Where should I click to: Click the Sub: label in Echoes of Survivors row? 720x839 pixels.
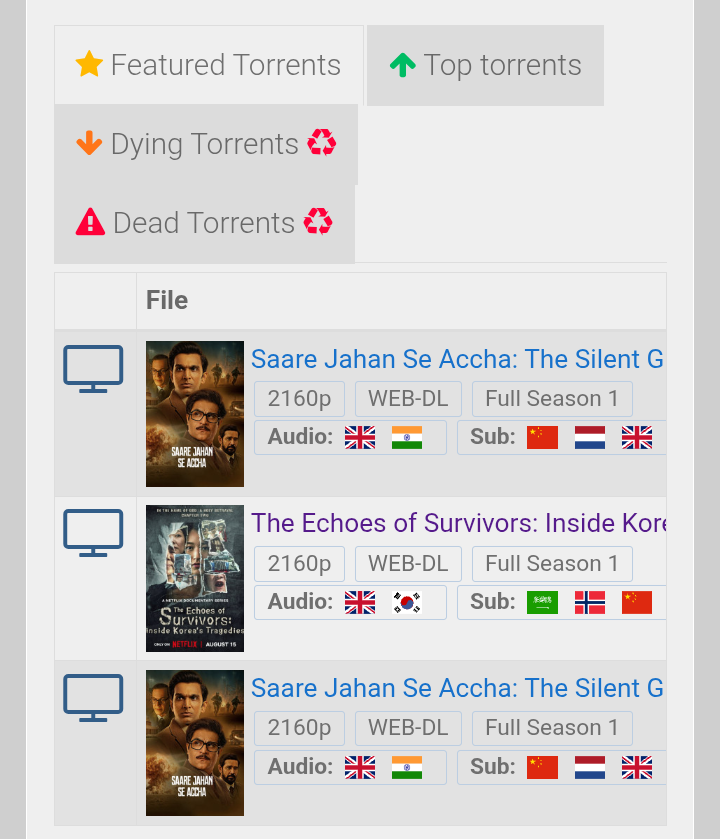click(493, 601)
